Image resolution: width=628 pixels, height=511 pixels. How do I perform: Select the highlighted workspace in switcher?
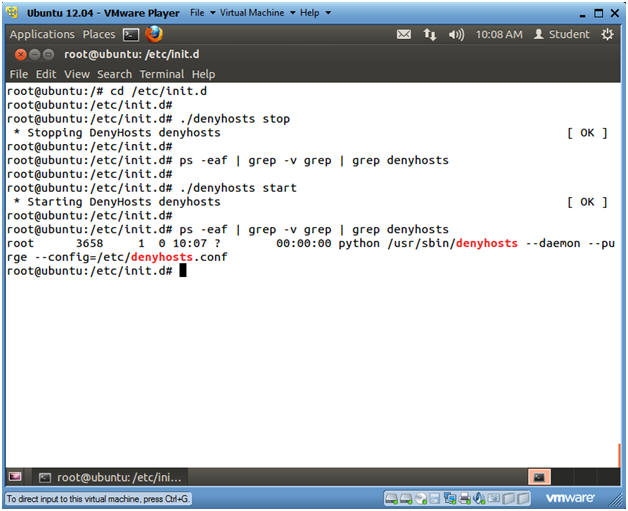(x=539, y=477)
